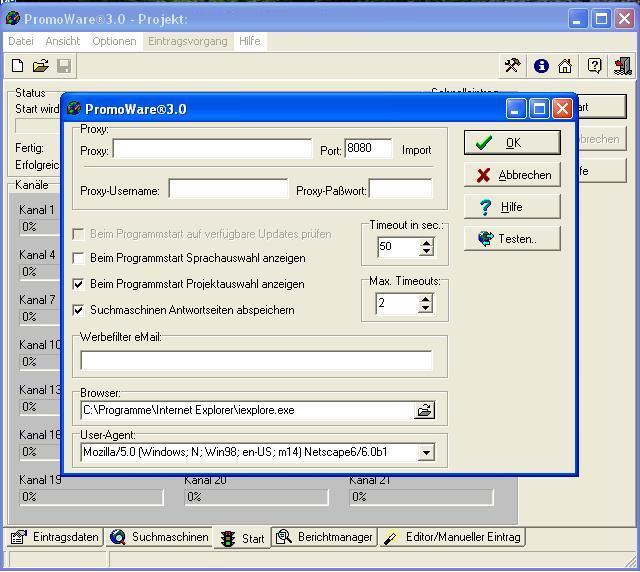Click the Hilfe button in the dialog

(512, 207)
